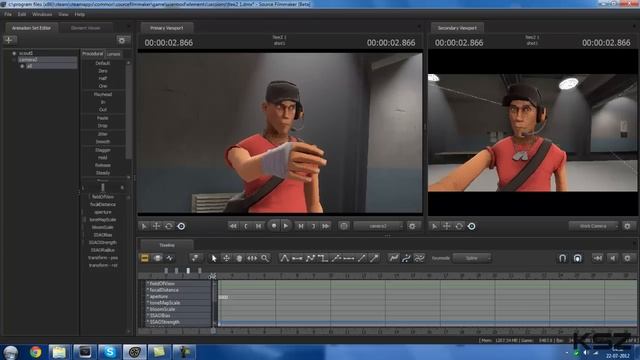The height and width of the screenshot is (360, 640).
Task: Mute audio with timeline speaker button
Action: tap(613, 258)
